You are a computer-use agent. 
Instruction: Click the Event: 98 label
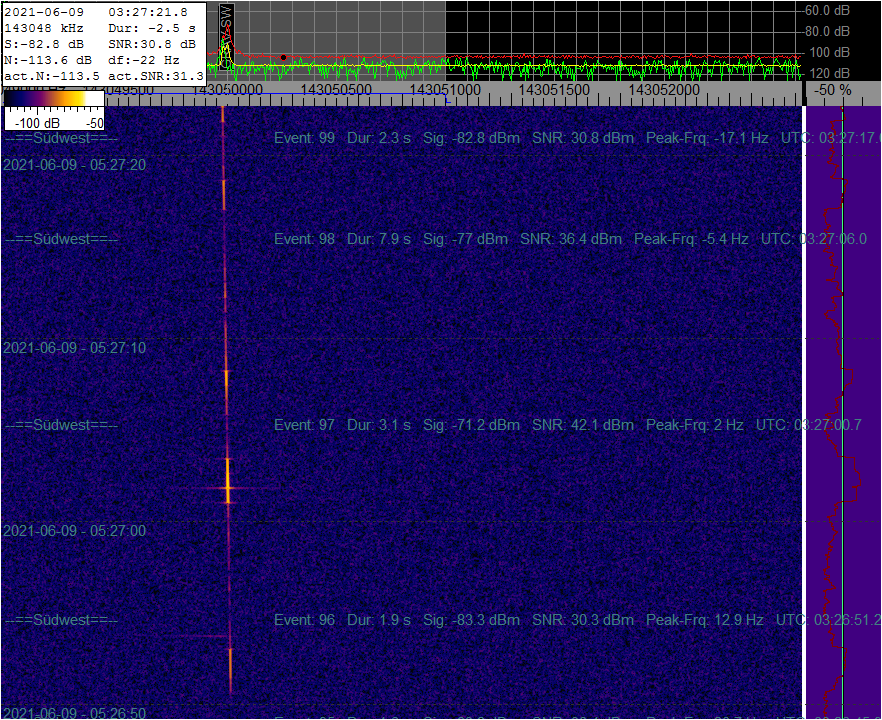pos(304,239)
